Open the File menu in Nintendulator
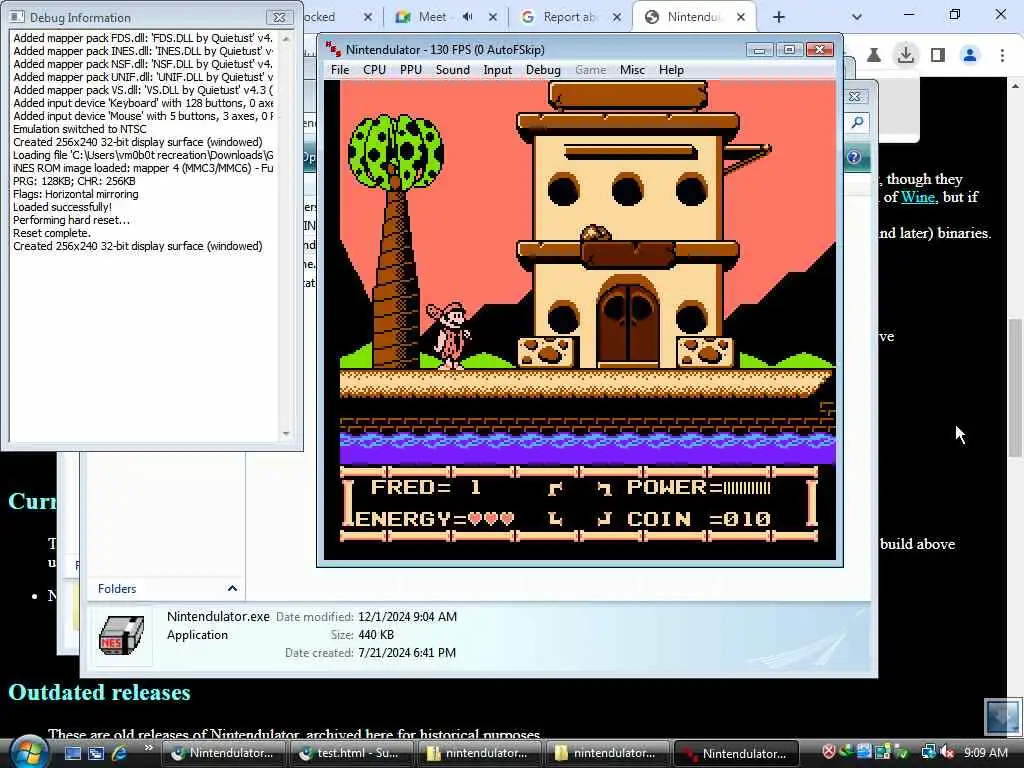 (340, 70)
